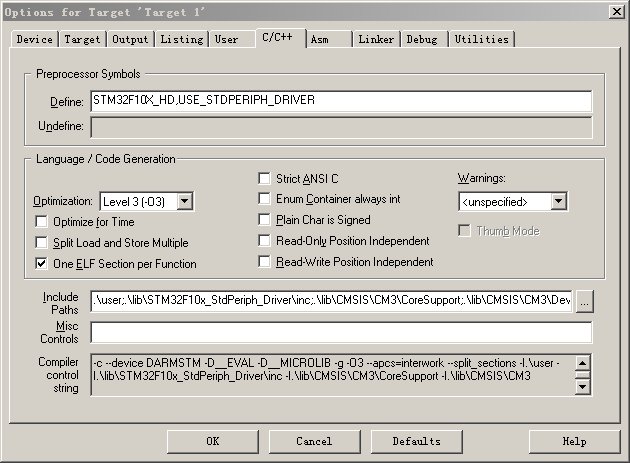Switch to the Linker tab
The height and width of the screenshot is (463, 630).
pyautogui.click(x=376, y=39)
